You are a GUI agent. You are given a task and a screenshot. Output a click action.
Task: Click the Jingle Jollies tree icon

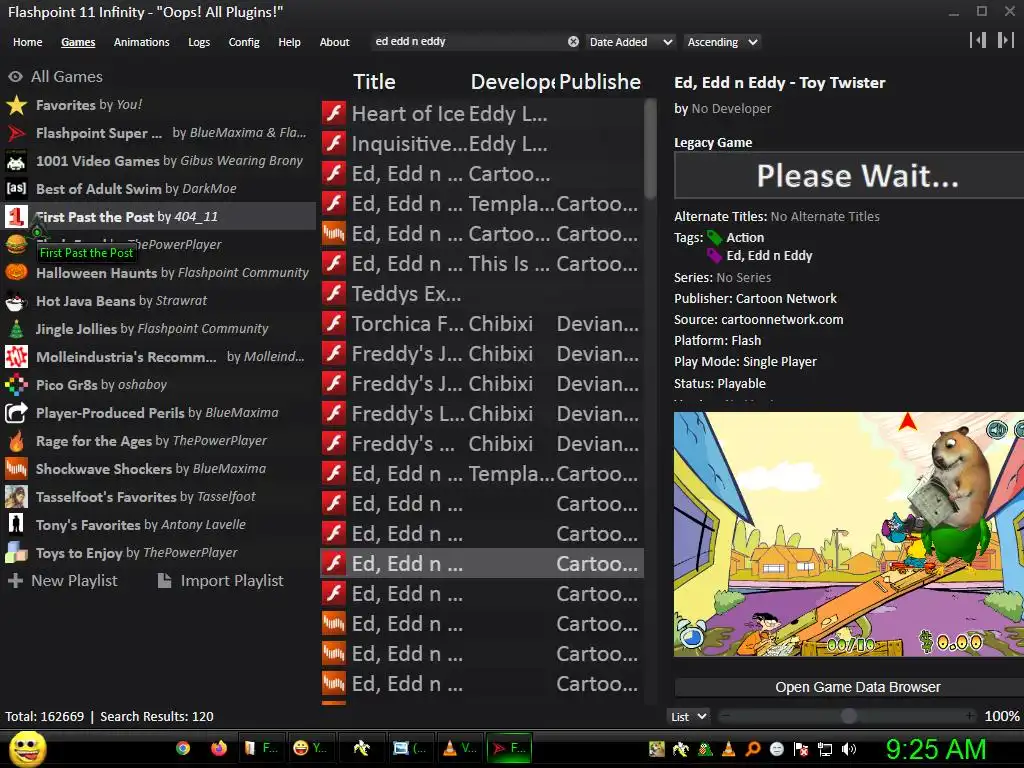tap(16, 328)
